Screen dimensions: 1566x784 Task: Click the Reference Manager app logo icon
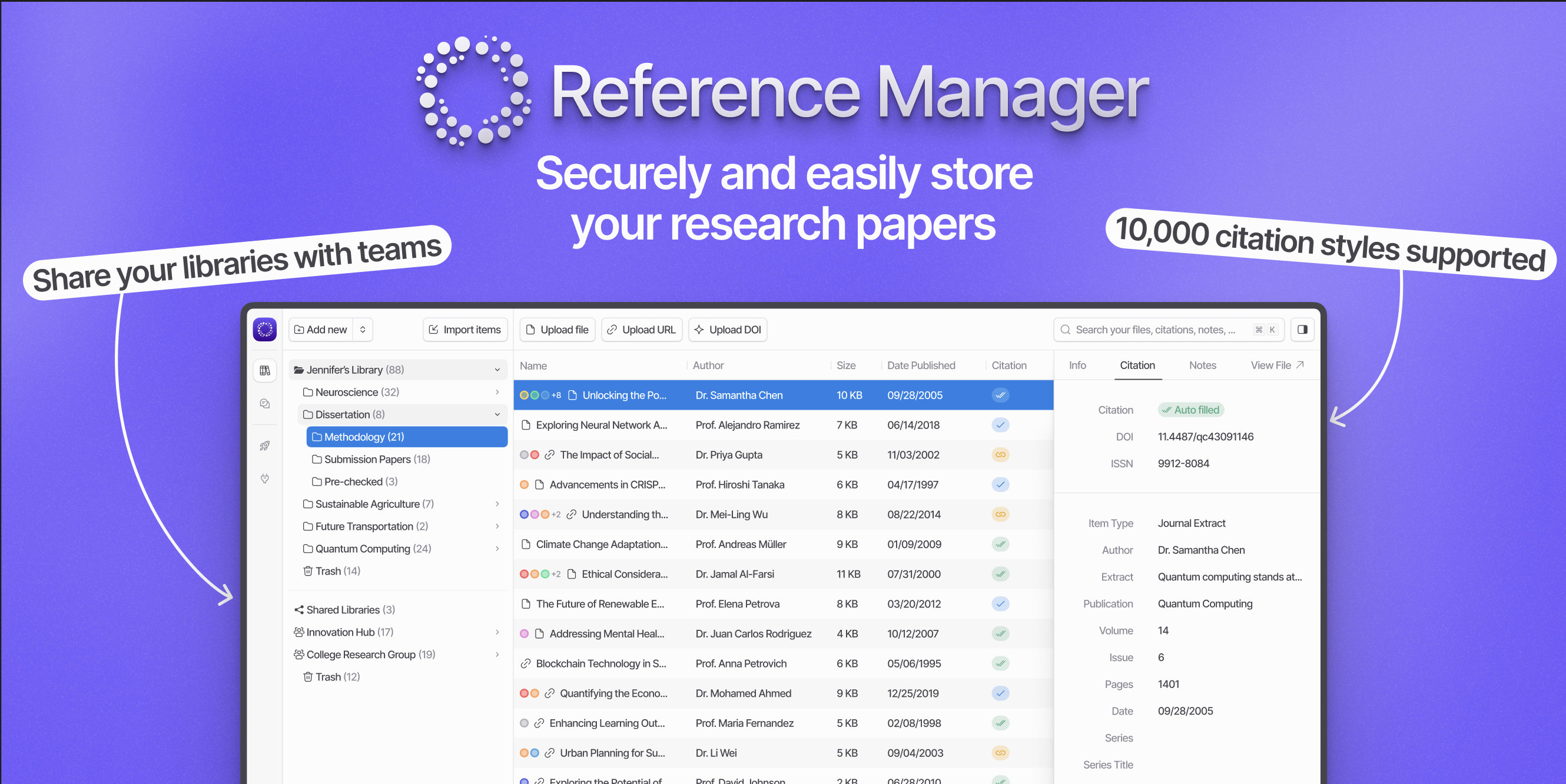click(x=264, y=330)
